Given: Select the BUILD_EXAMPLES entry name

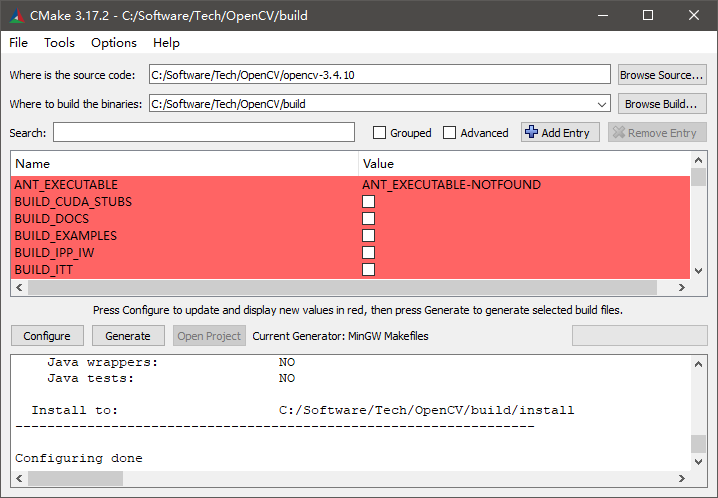Looking at the screenshot, I should 65,235.
